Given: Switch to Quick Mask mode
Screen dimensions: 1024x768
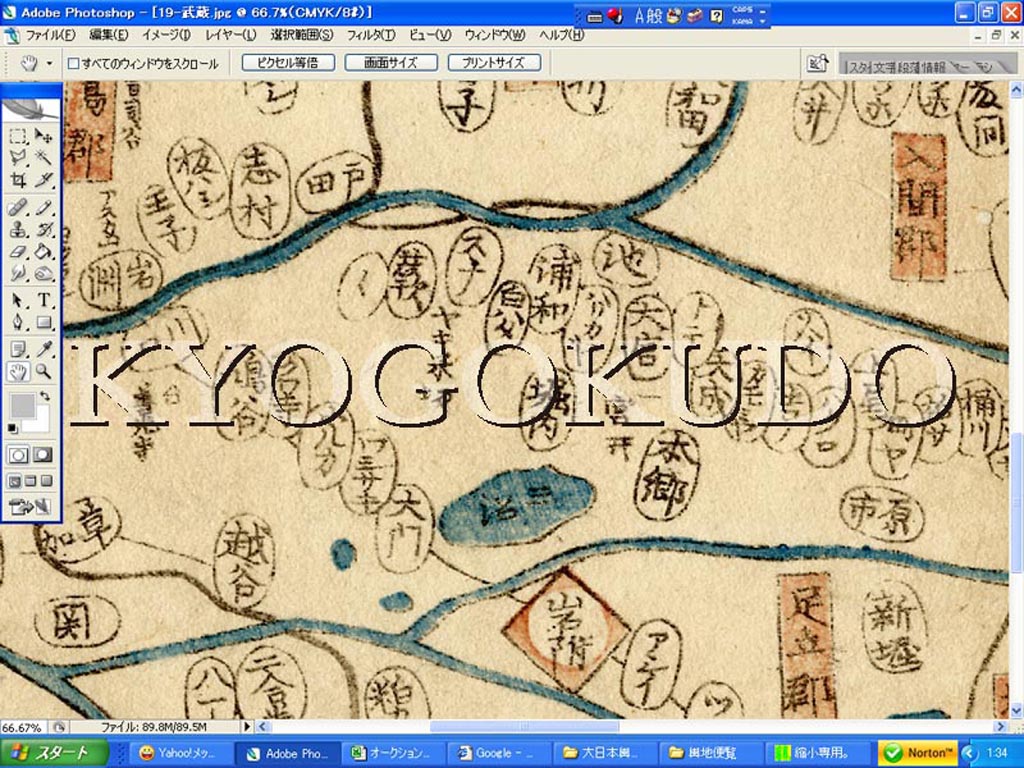Looking at the screenshot, I should (x=43, y=455).
